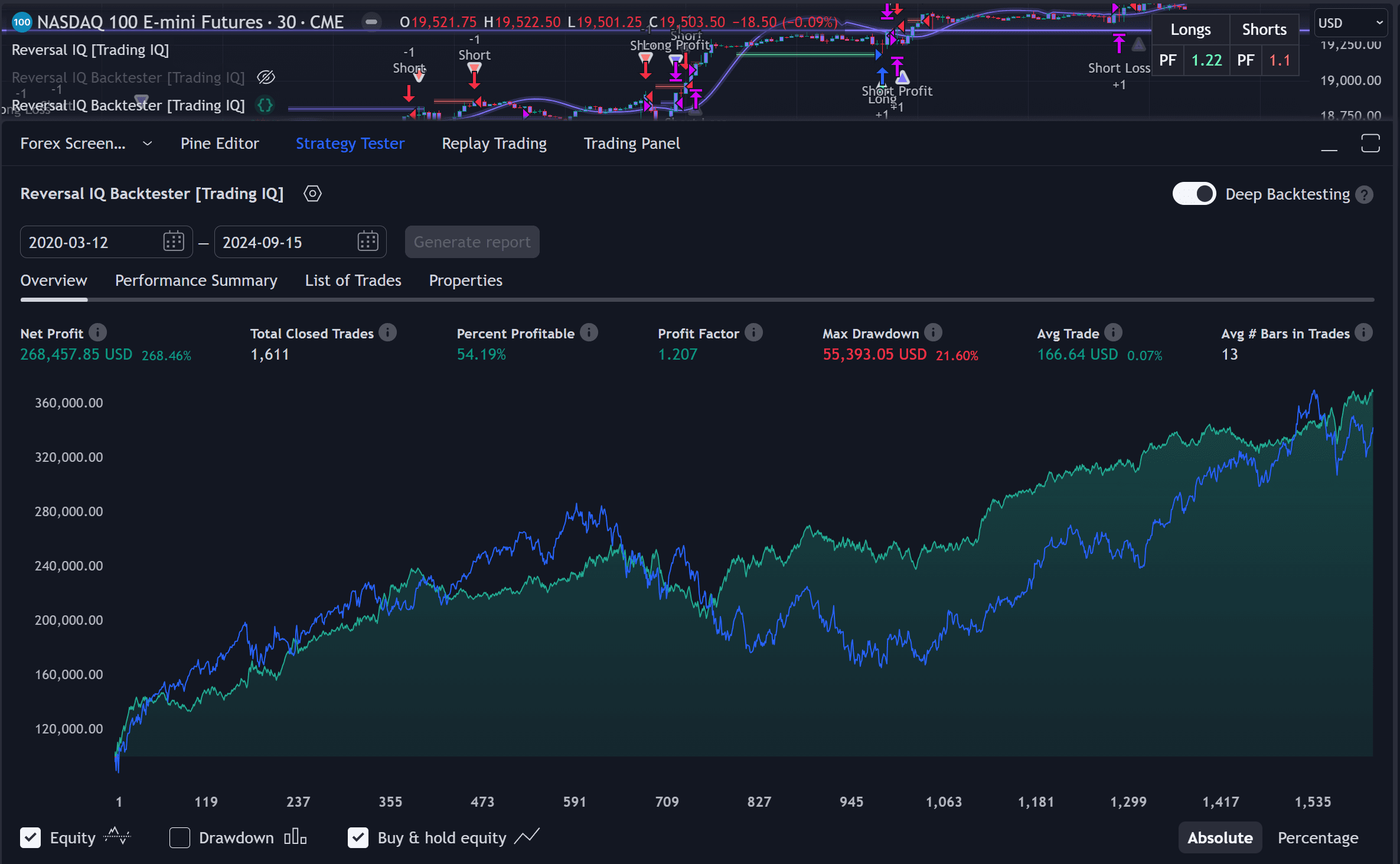Open the Properties tab
The width and height of the screenshot is (1400, 864).
(466, 281)
